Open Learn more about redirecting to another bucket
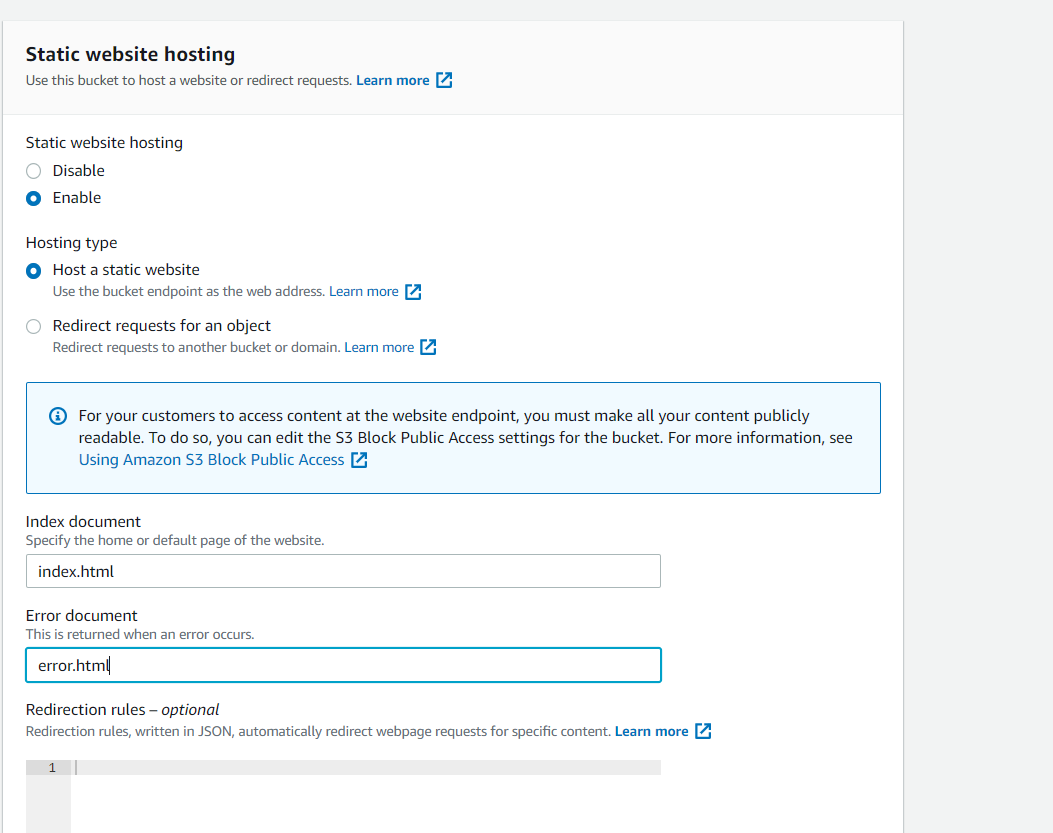 (x=379, y=347)
